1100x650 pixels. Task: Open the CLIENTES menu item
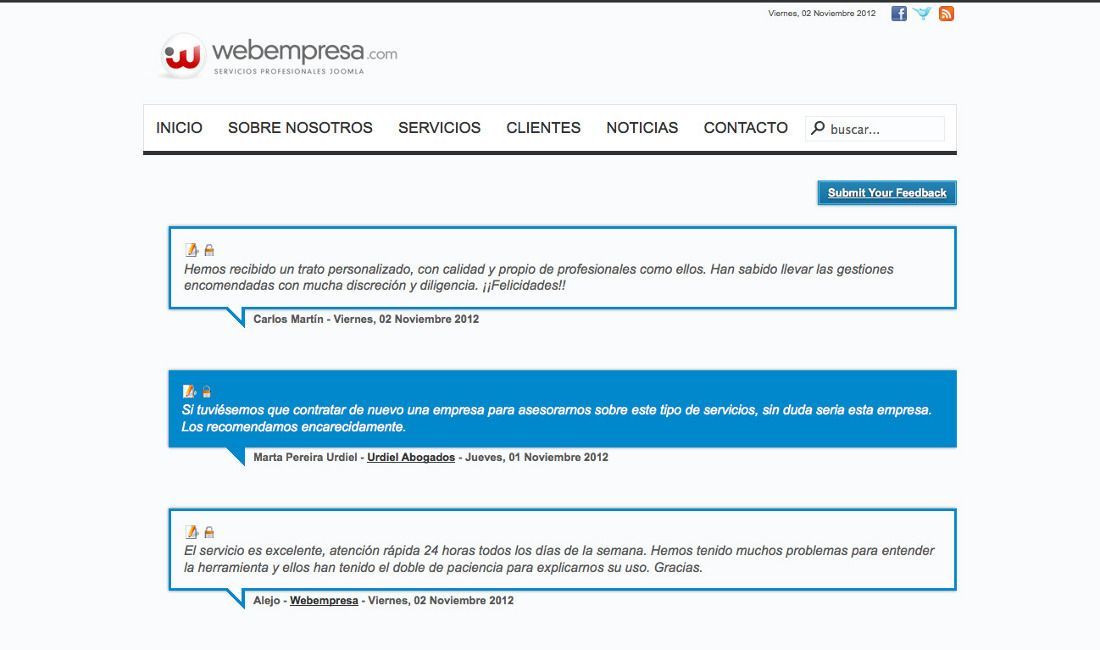coord(544,128)
